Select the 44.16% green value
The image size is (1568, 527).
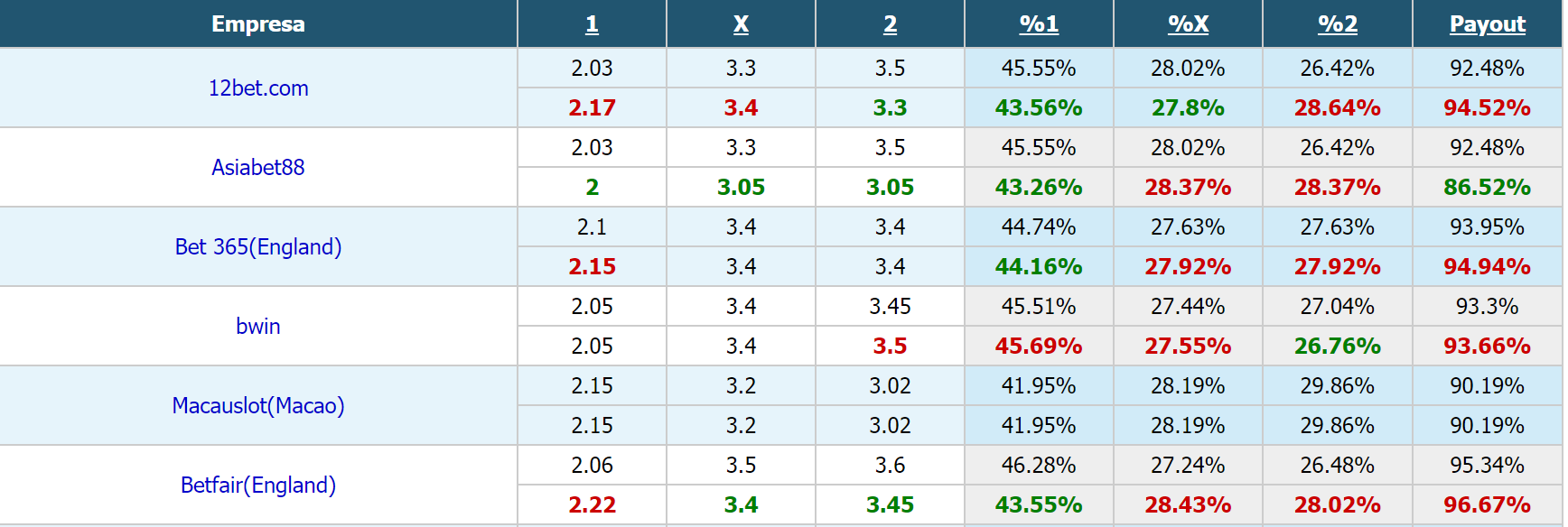tap(1039, 266)
